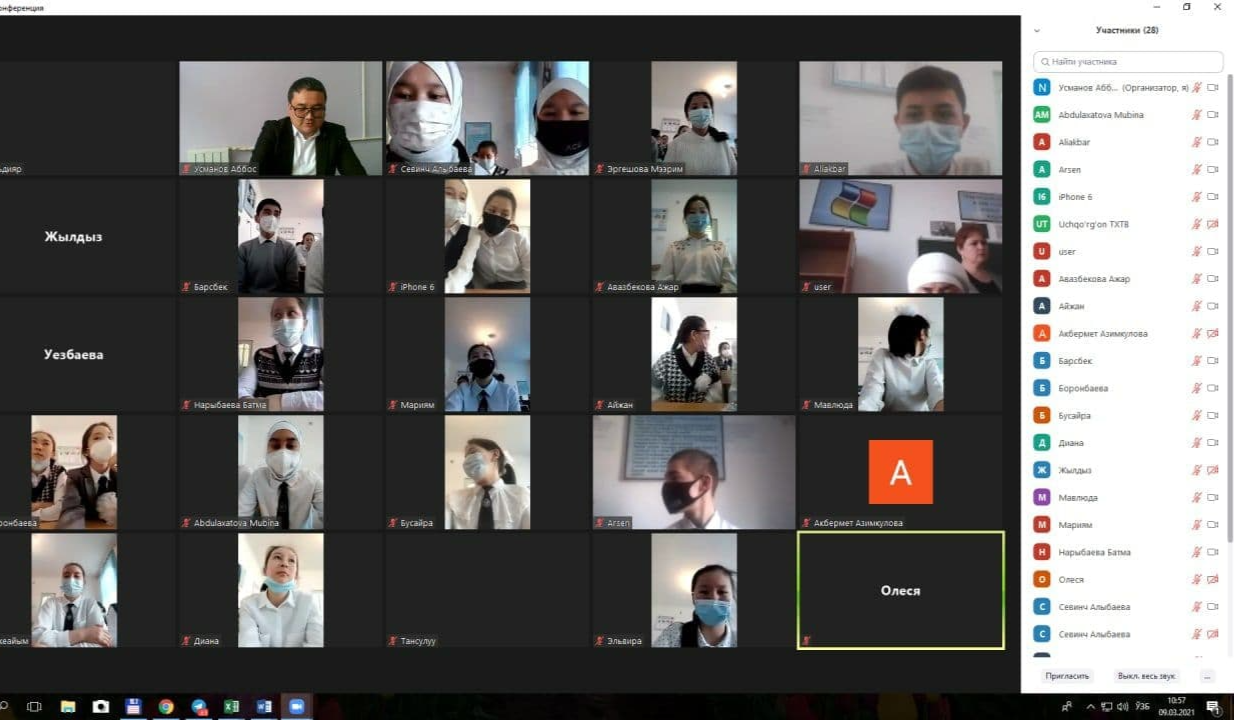The image size is (1234, 720).
Task: Toggle microphone for Abdulaxatova Mubina in list
Action: tap(1196, 115)
